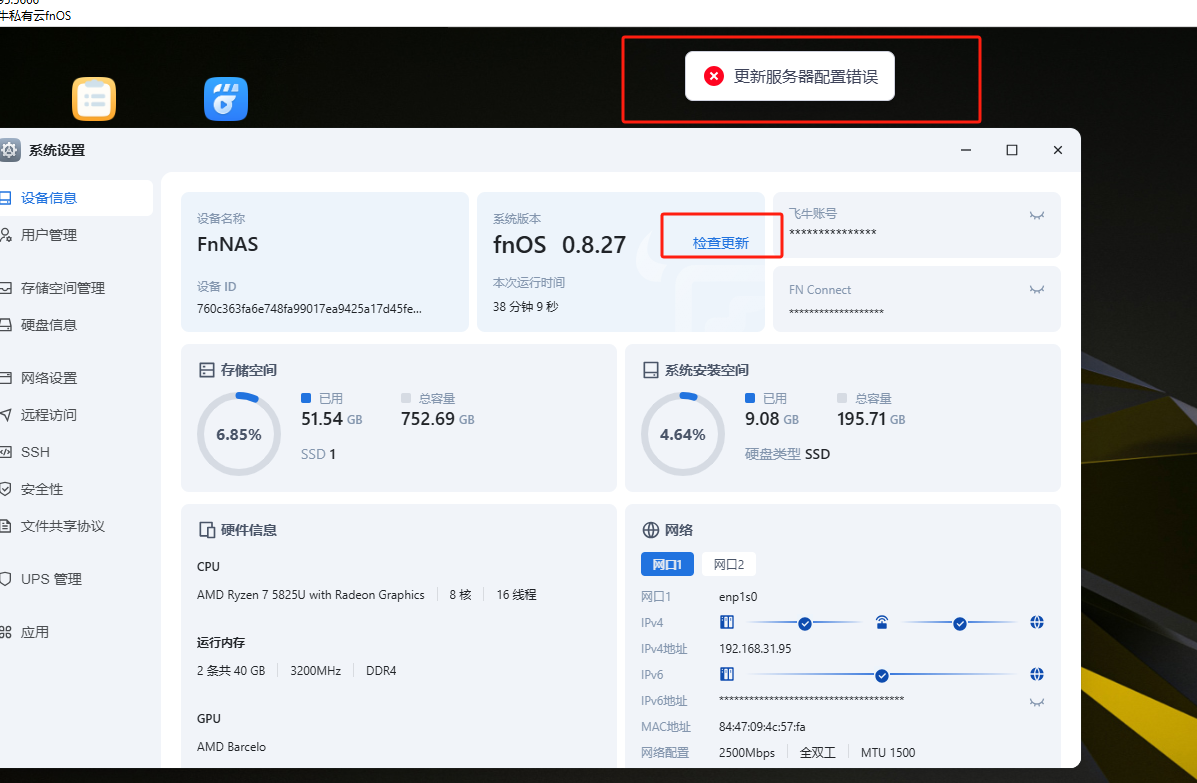Click the MAC address 84:47:09:4c:57:fa
This screenshot has height=783, width=1197.
762,727
